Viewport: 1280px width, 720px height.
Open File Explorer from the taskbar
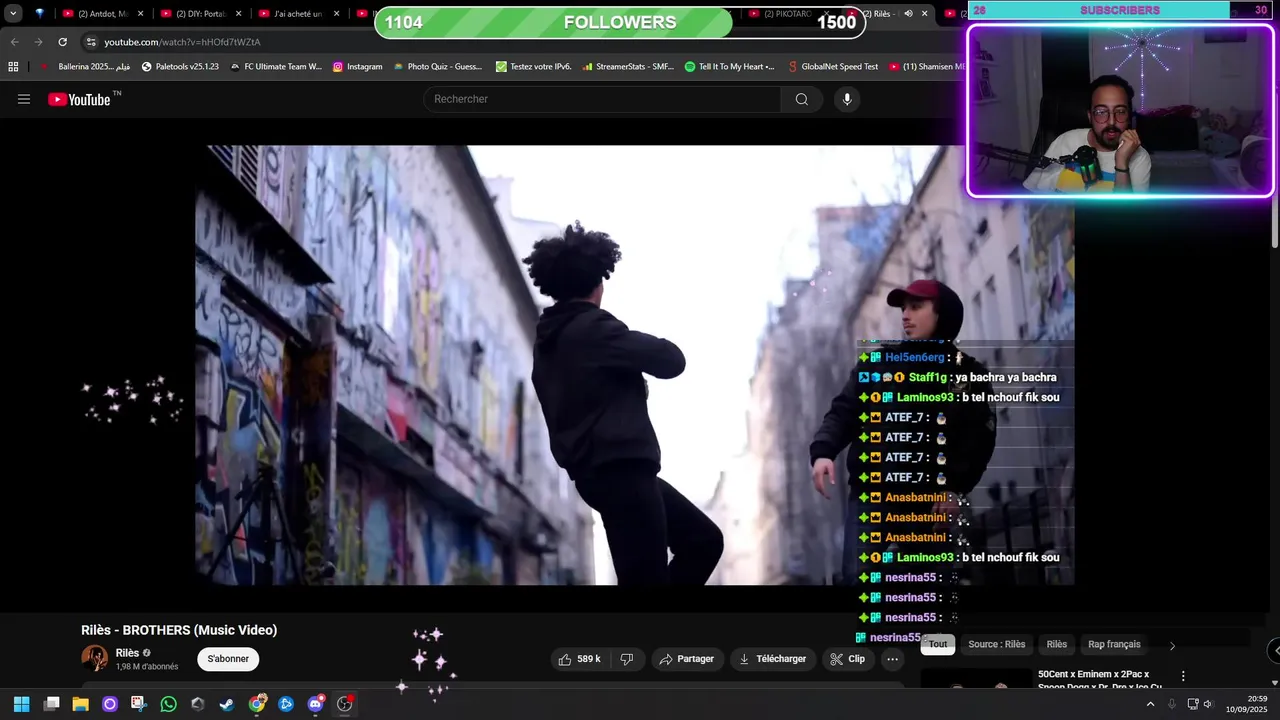point(80,704)
